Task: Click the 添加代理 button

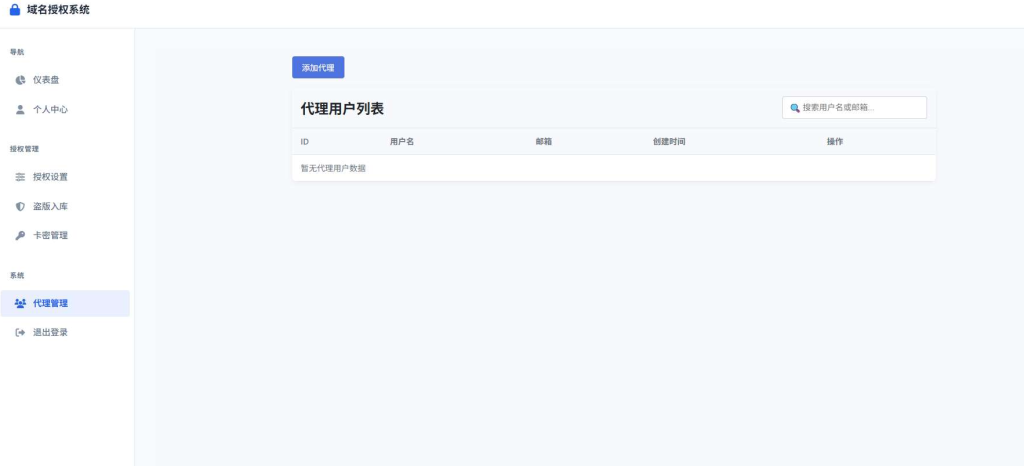Action: [318, 67]
